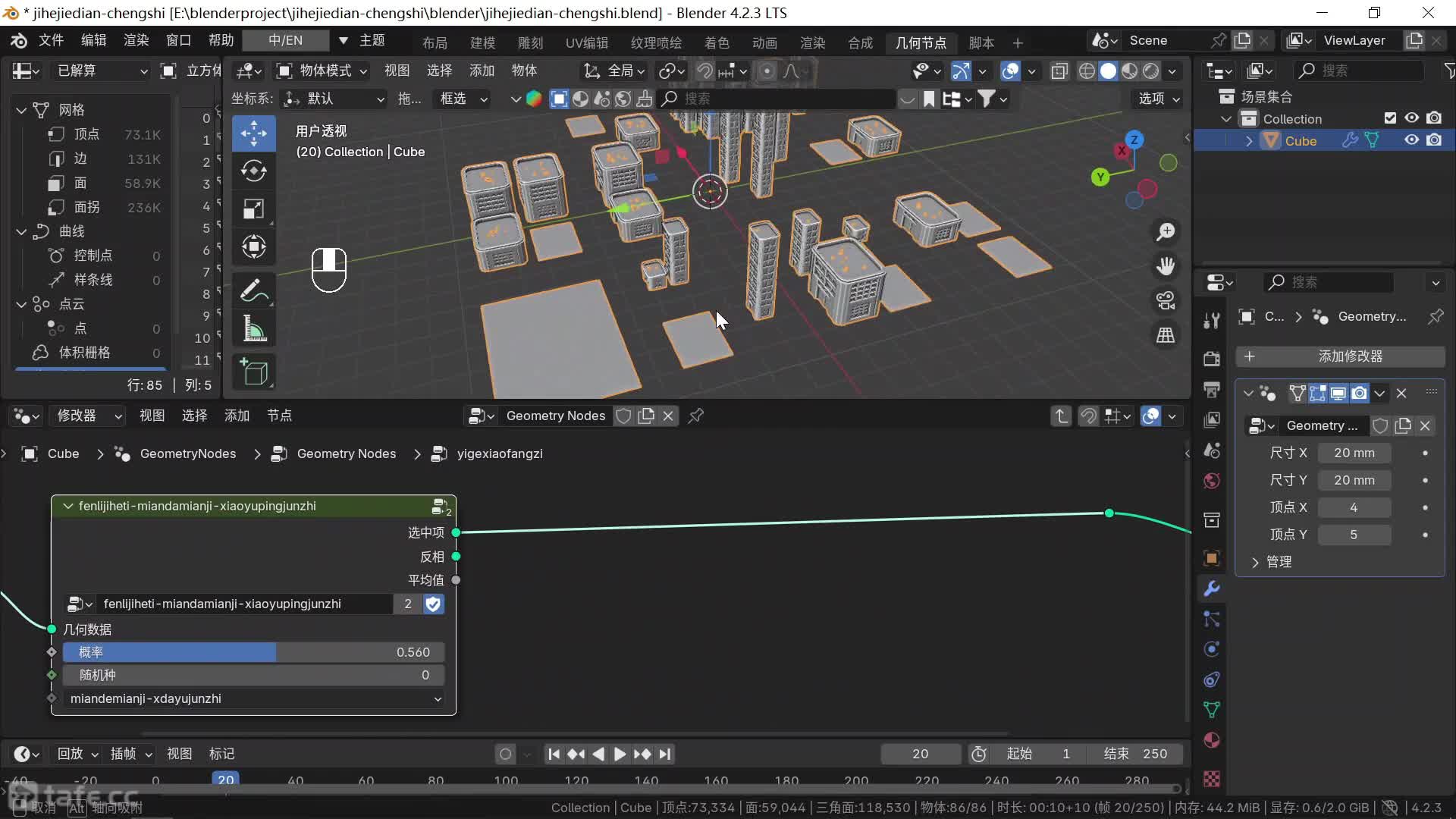Select the Annotate pencil tool
Screen dimensions: 1456x819
point(253,291)
